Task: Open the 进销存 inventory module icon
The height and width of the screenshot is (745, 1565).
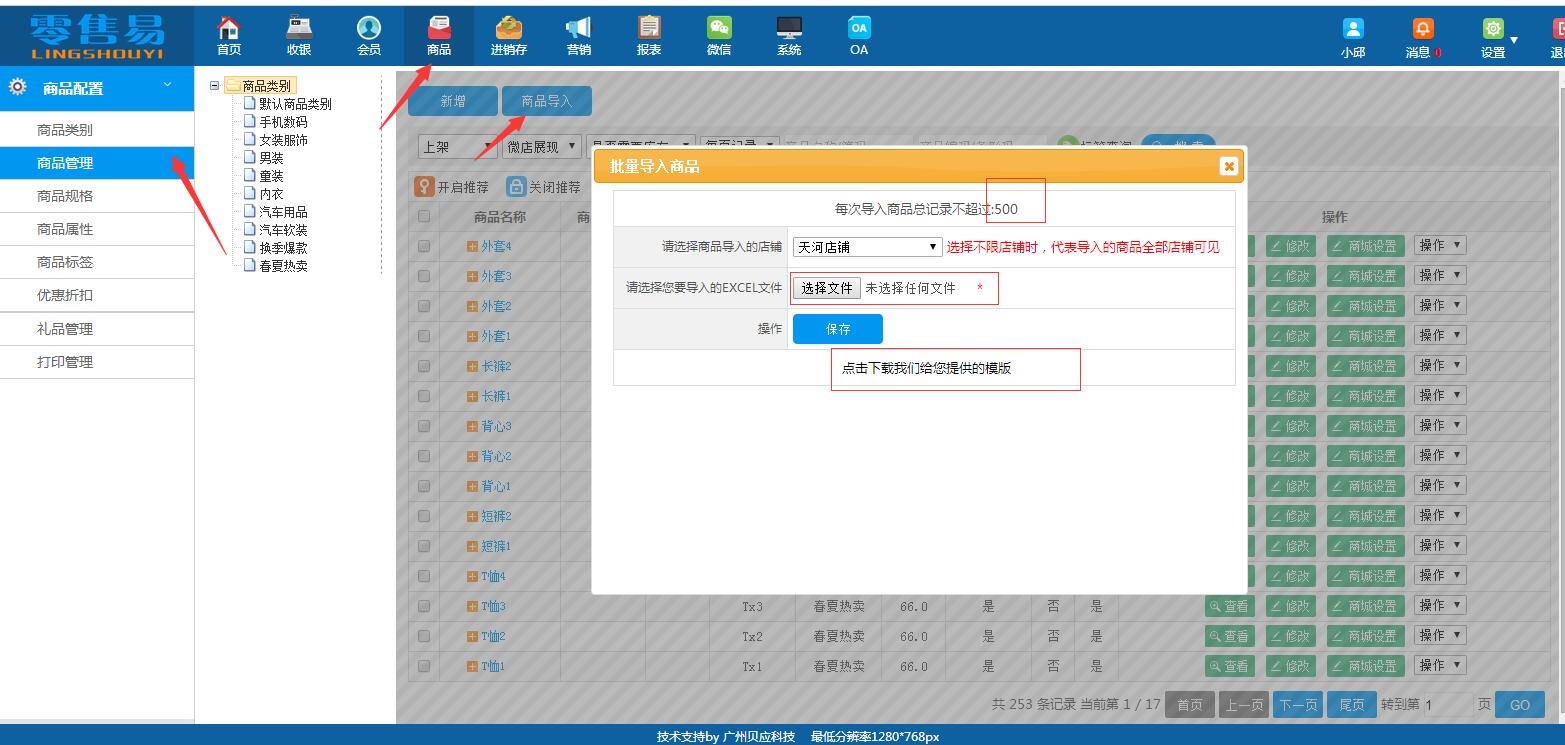Action: point(508,35)
